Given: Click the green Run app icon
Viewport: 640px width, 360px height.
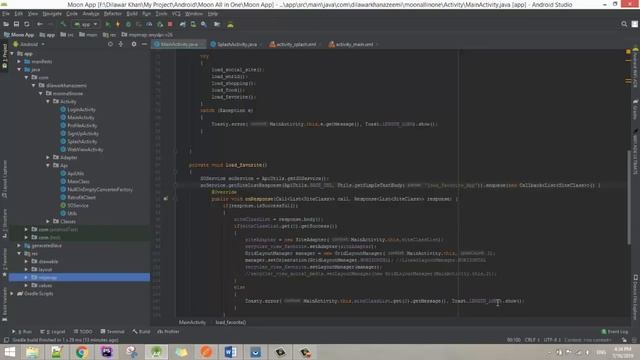Looking at the screenshot, I should point(108,24).
